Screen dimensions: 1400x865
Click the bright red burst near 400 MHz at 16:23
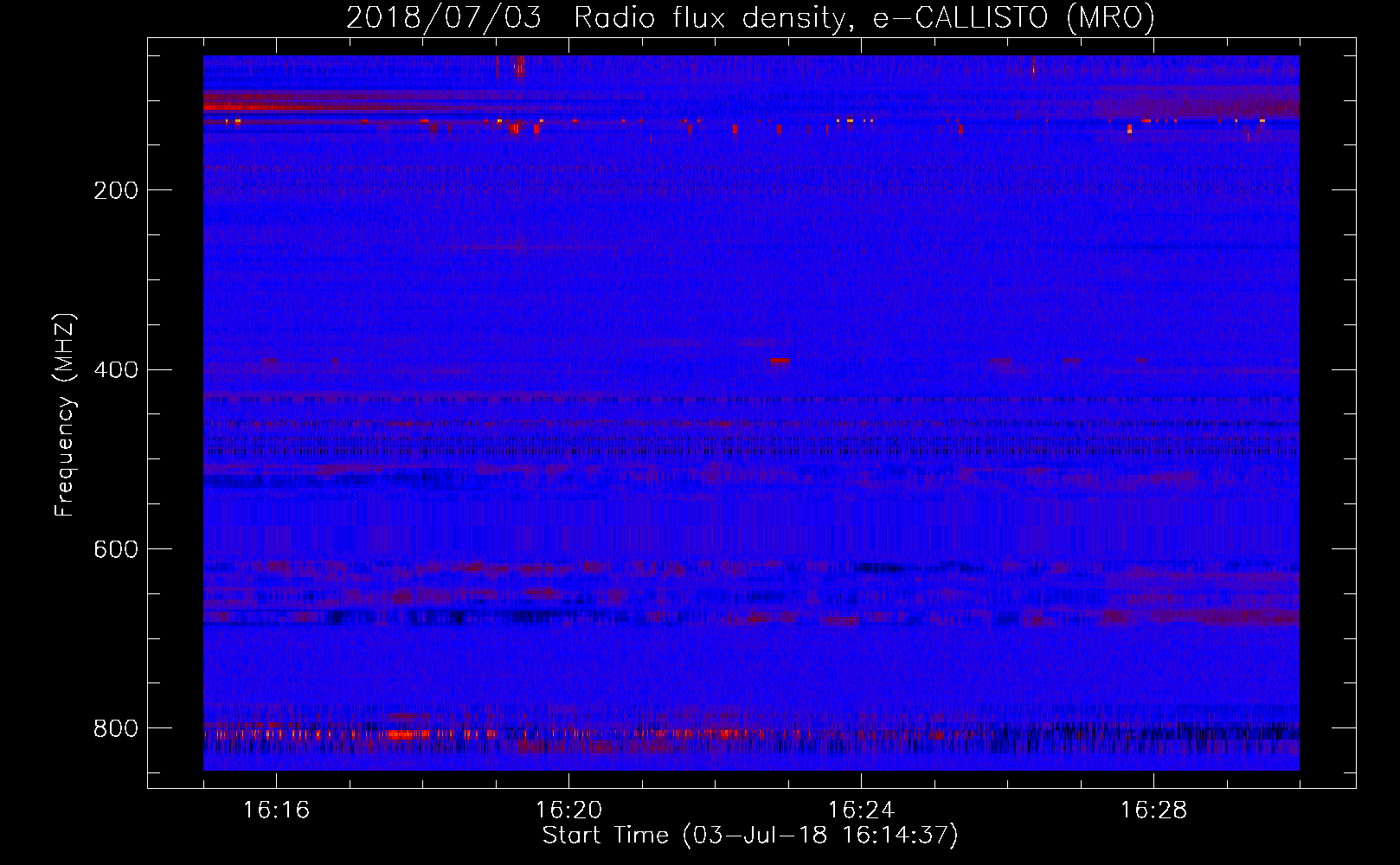pyautogui.click(x=778, y=361)
